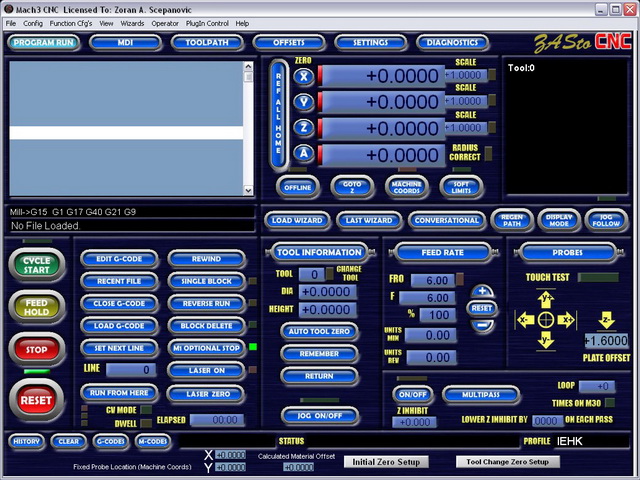The height and width of the screenshot is (480, 640).
Task: Click the red Stop button
Action: 37,349
